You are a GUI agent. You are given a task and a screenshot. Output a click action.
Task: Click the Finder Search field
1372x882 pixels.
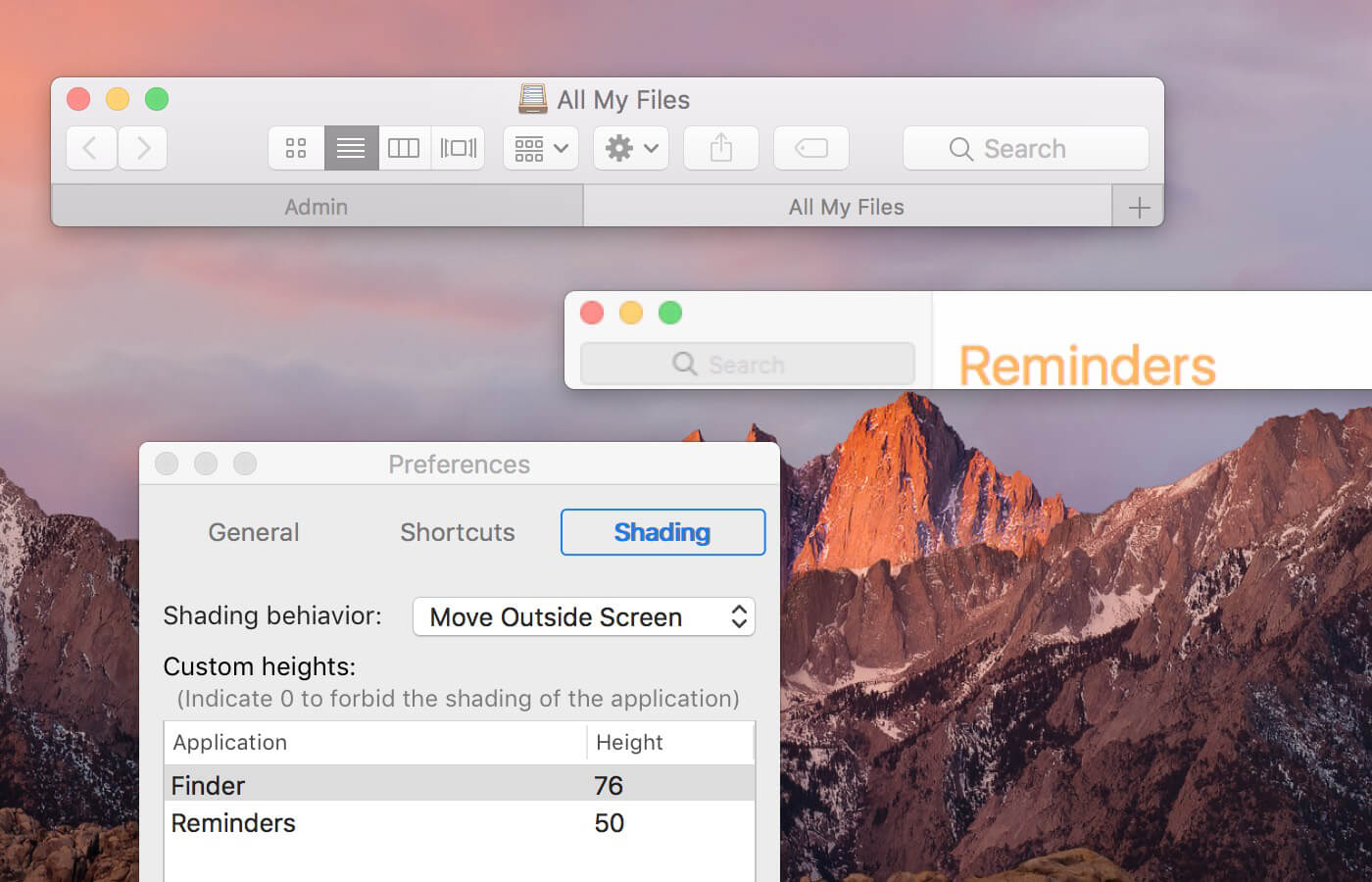(1025, 148)
